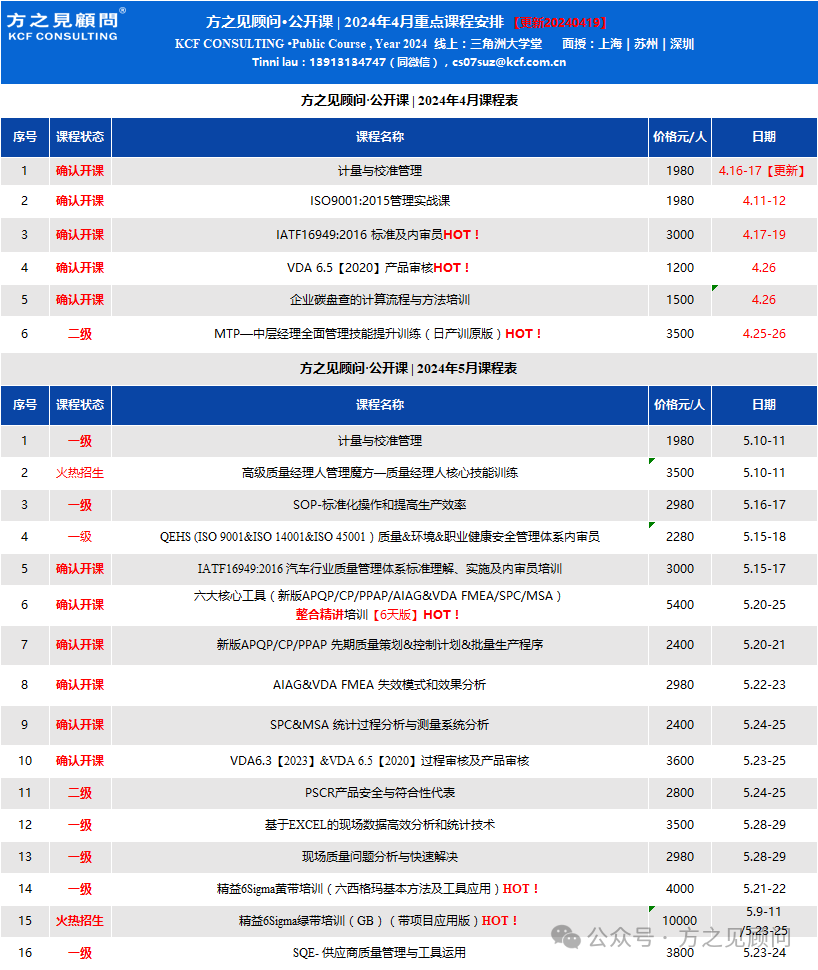The image size is (818, 970).
Task: Click 二级 status in the MTP row
Action: click(x=80, y=334)
